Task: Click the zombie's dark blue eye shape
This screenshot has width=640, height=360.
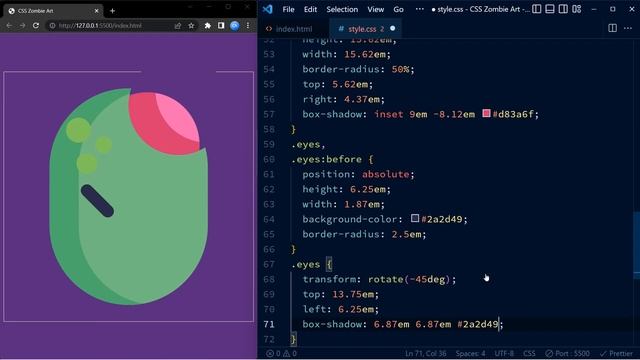Action: (x=97, y=201)
